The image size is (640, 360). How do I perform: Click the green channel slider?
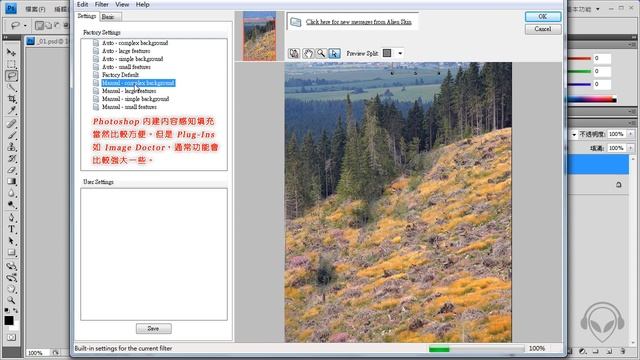pyautogui.click(x=579, y=71)
